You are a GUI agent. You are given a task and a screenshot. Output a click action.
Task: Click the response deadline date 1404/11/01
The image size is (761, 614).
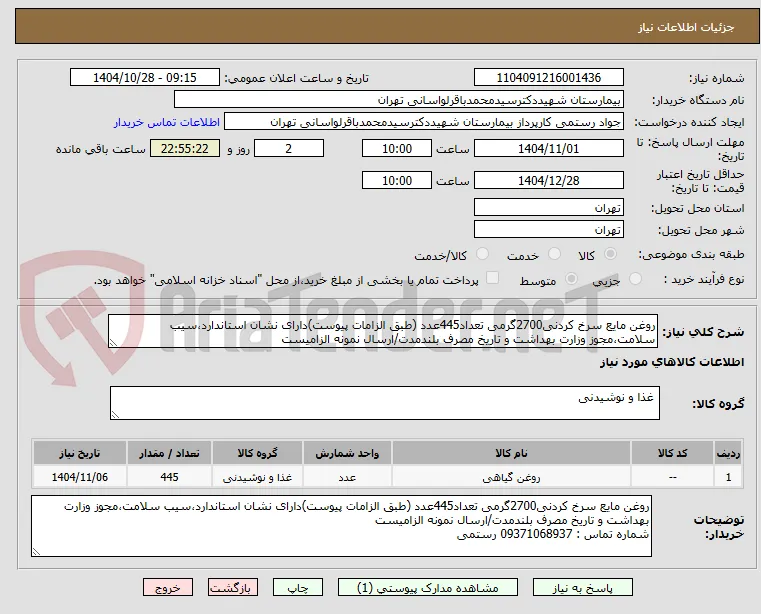click(548, 148)
